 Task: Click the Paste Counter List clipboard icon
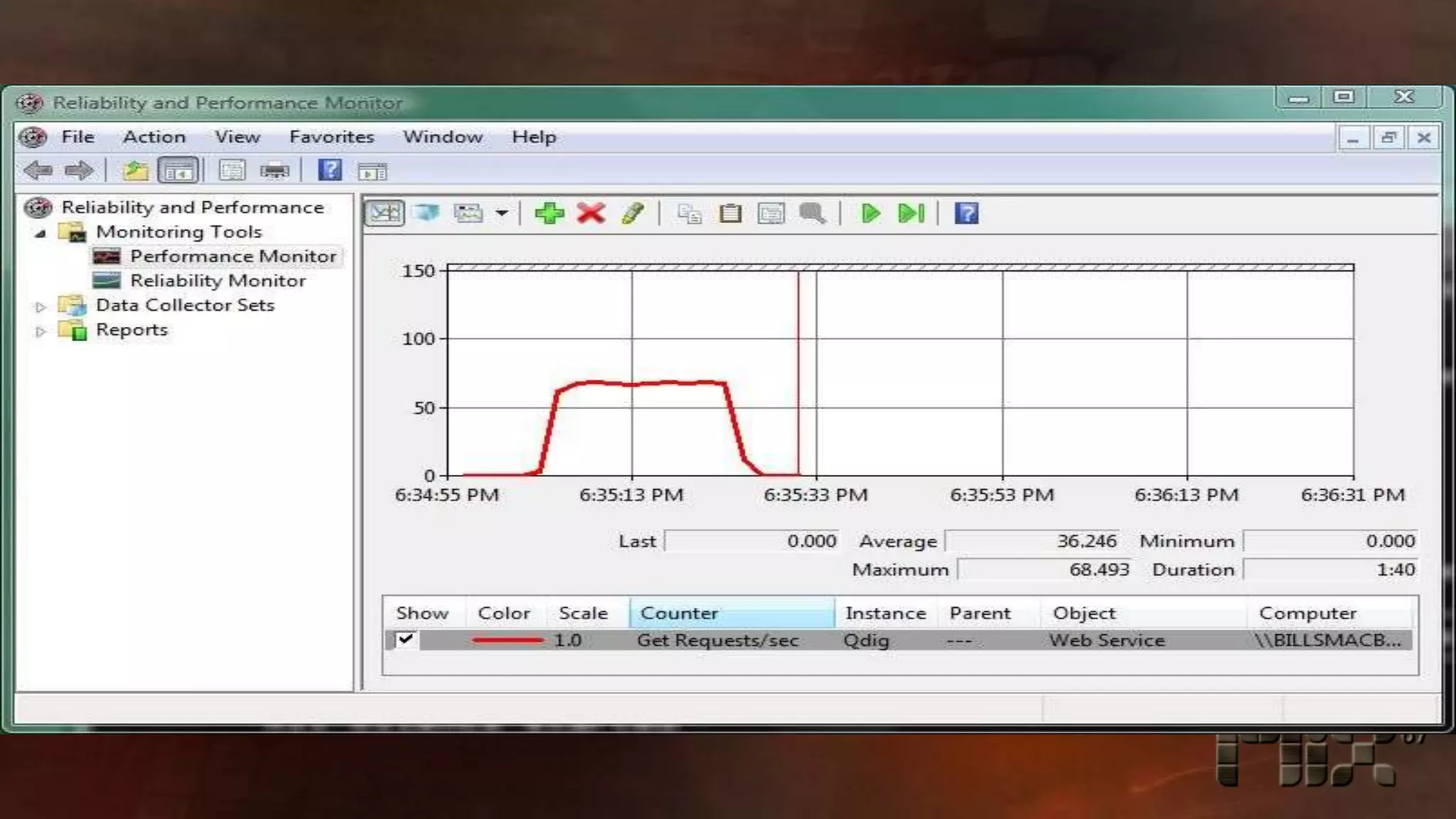pos(730,213)
